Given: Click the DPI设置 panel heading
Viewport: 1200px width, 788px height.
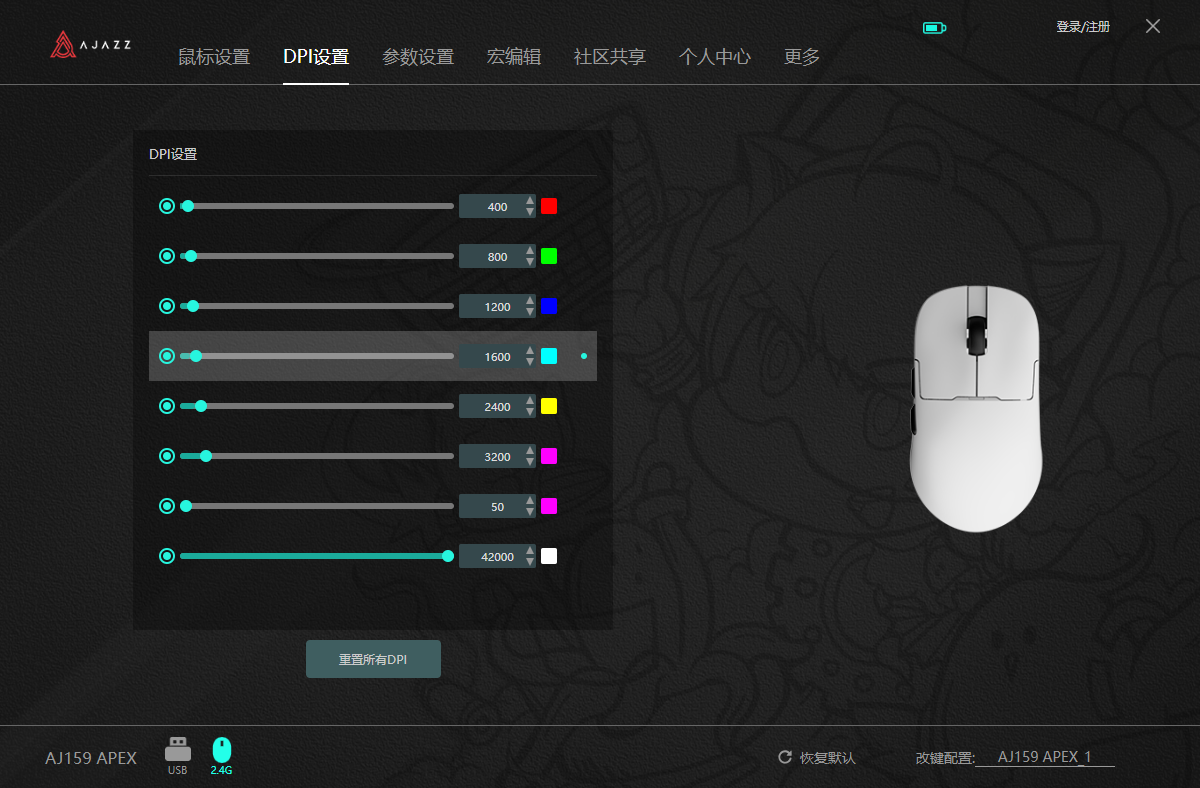Looking at the screenshot, I should (x=173, y=155).
